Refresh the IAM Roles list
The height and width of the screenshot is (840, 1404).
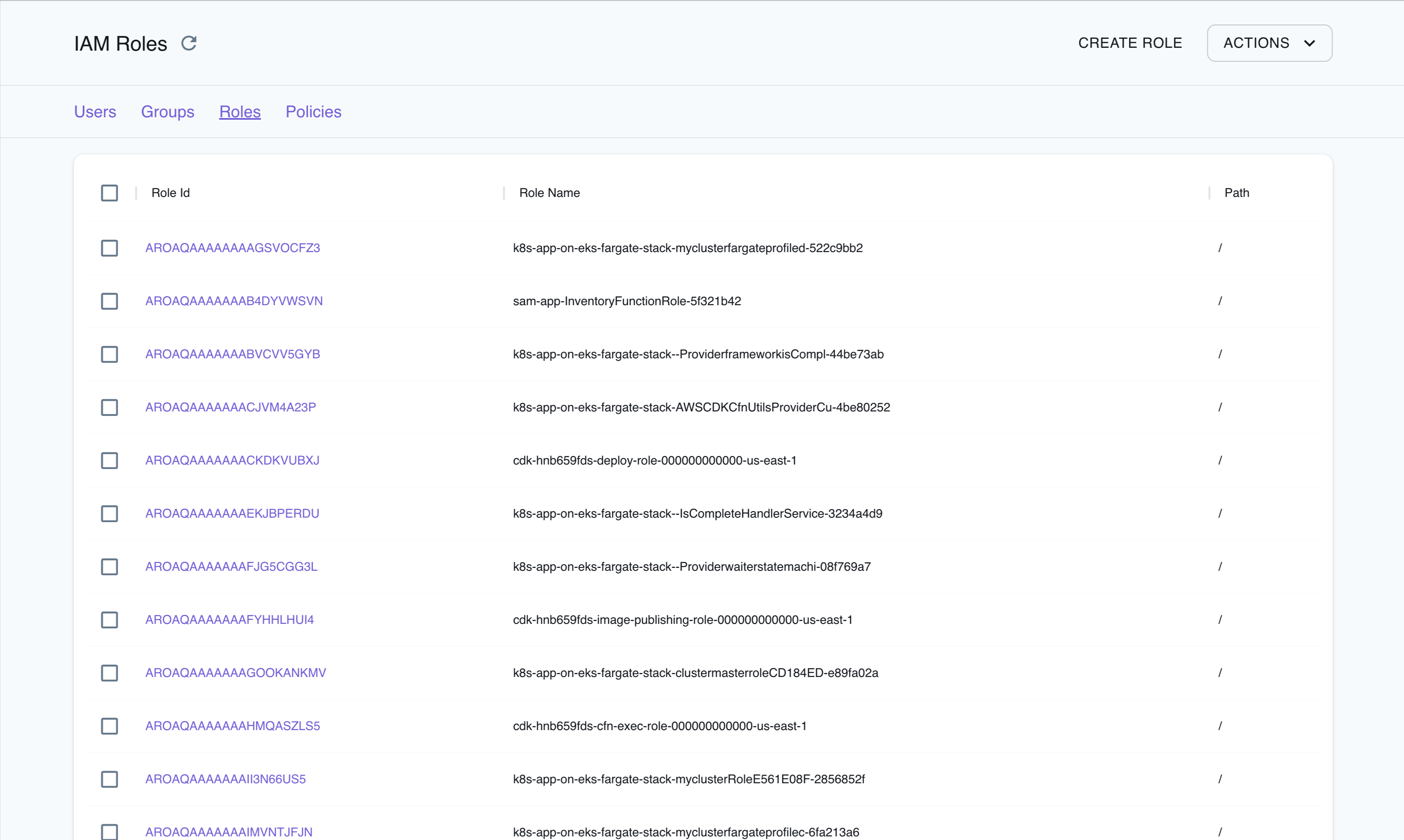189,43
